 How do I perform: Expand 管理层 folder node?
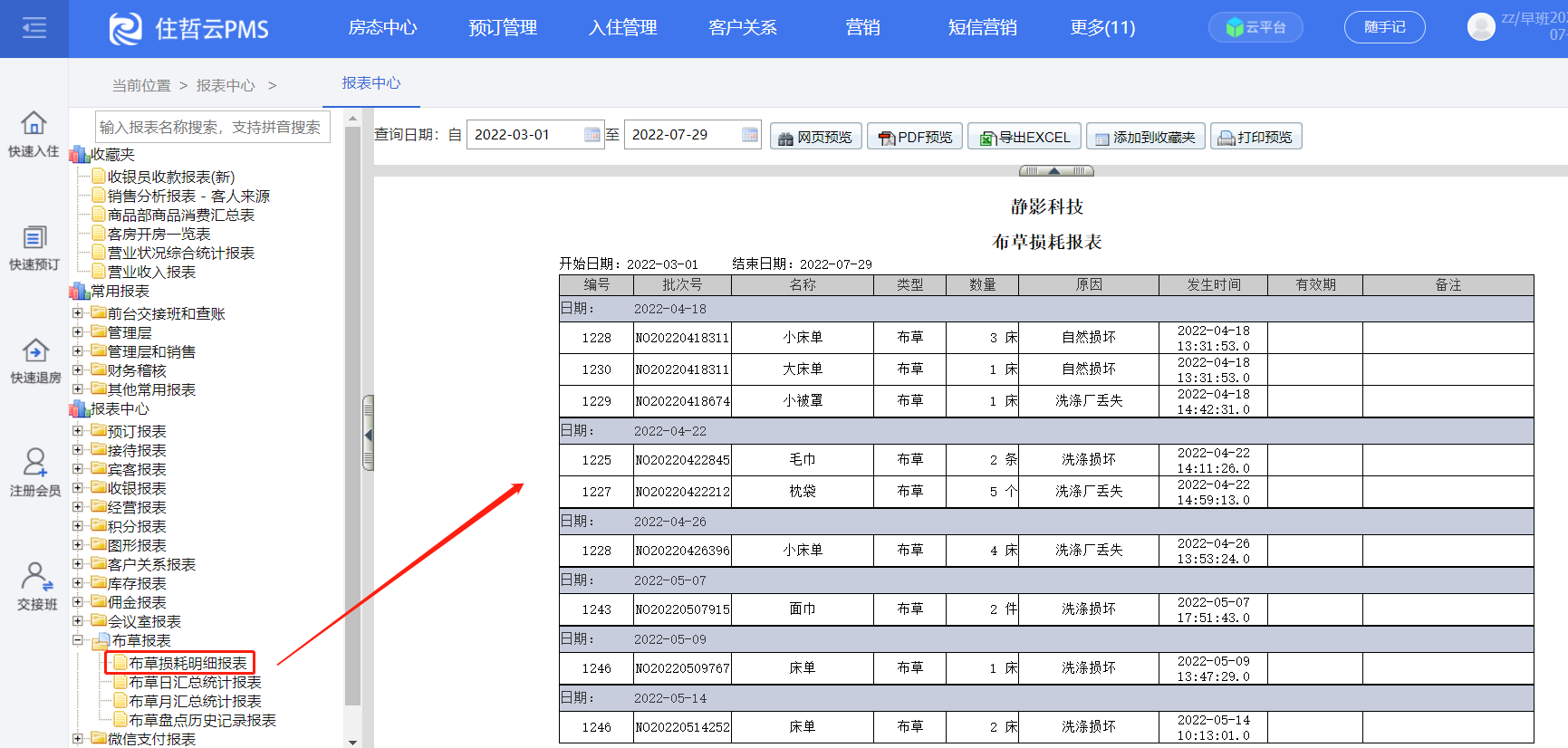78,332
